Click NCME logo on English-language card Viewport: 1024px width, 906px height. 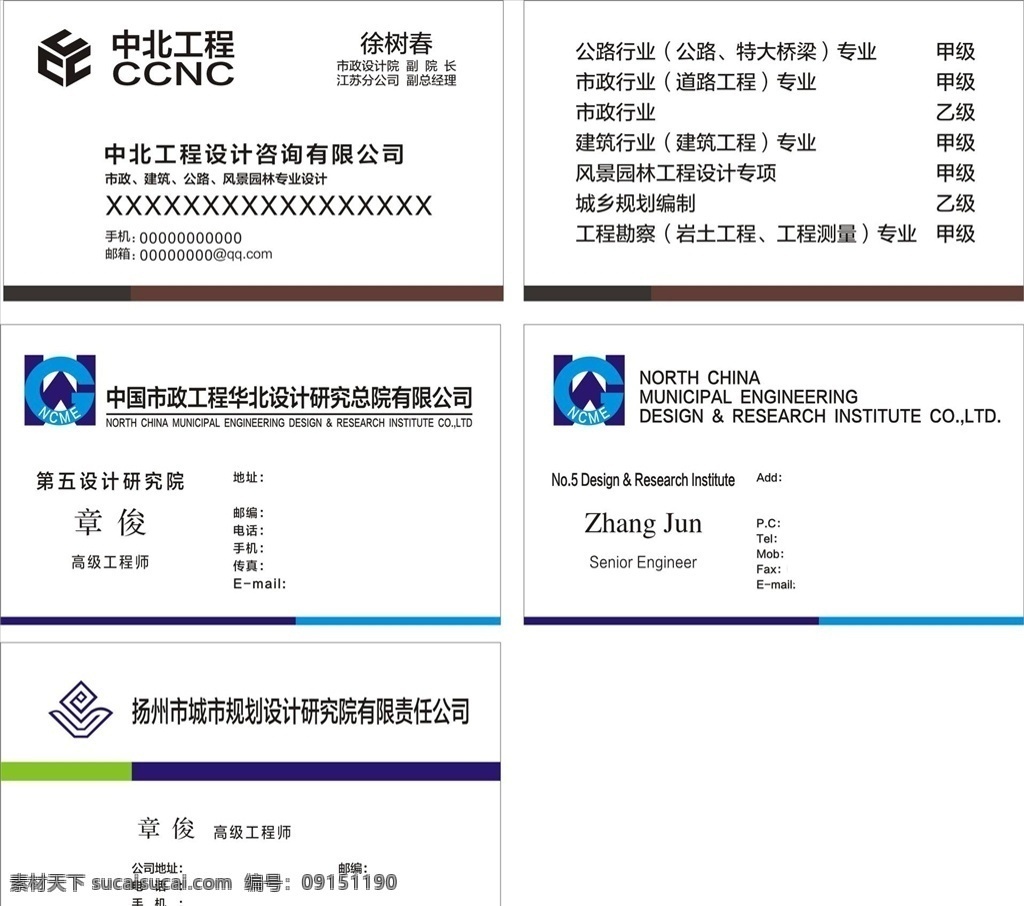[x=589, y=391]
